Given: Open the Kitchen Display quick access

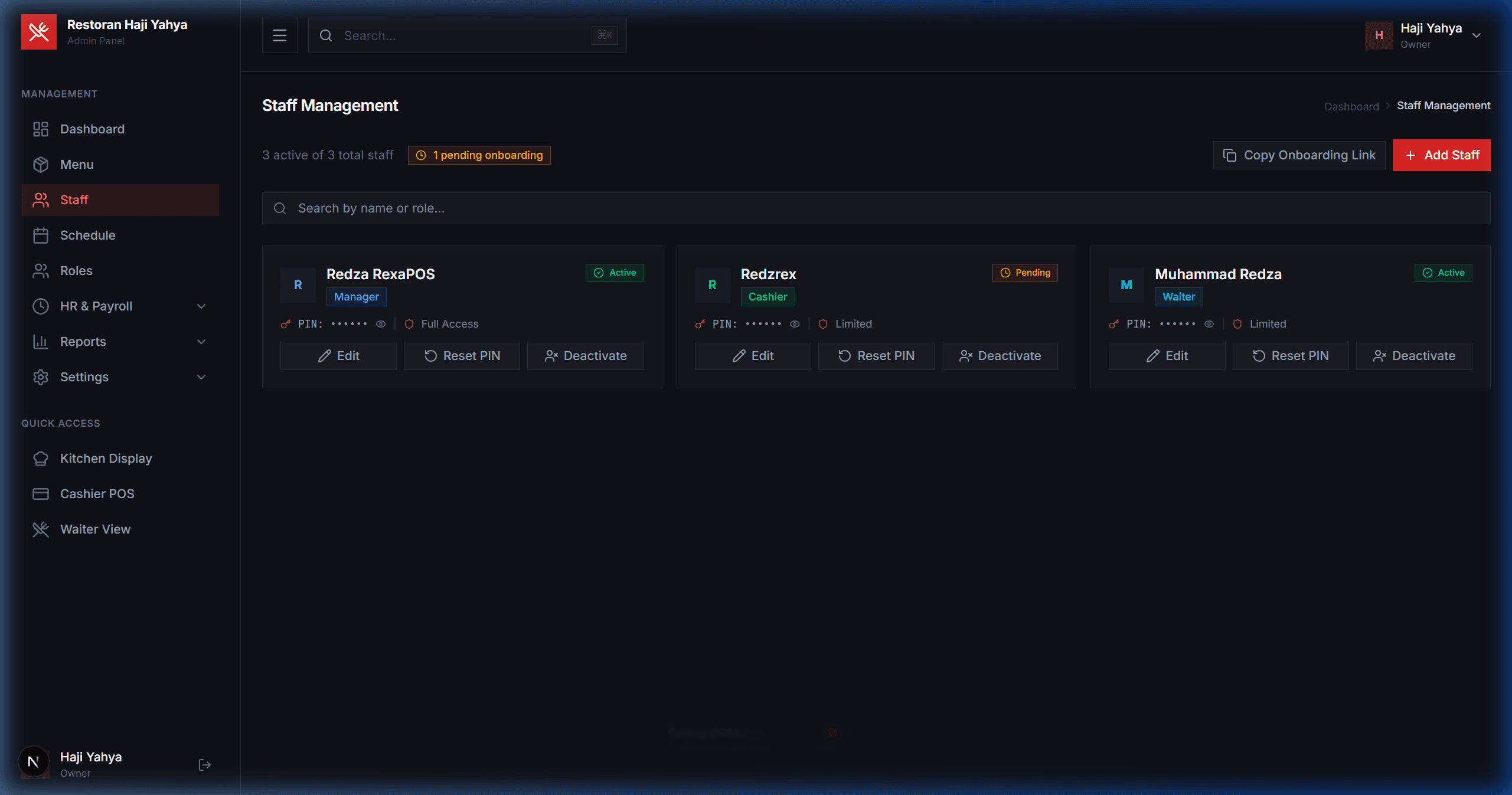Looking at the screenshot, I should coord(106,458).
